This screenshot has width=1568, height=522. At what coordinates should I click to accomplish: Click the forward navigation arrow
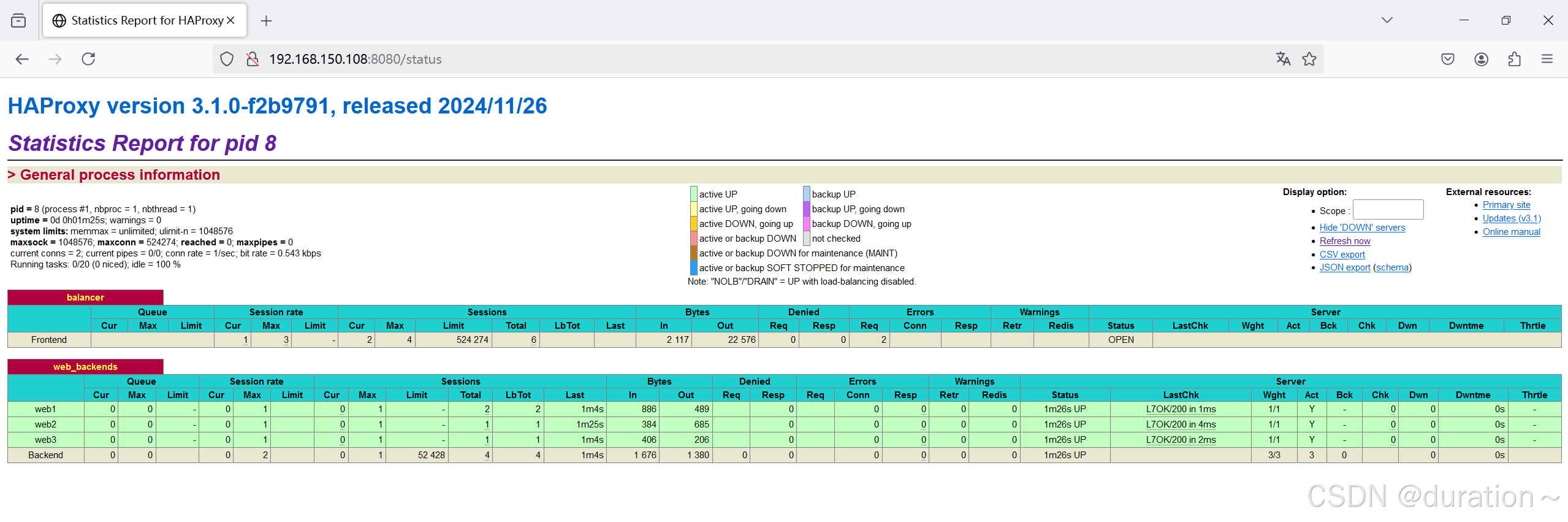tap(55, 59)
